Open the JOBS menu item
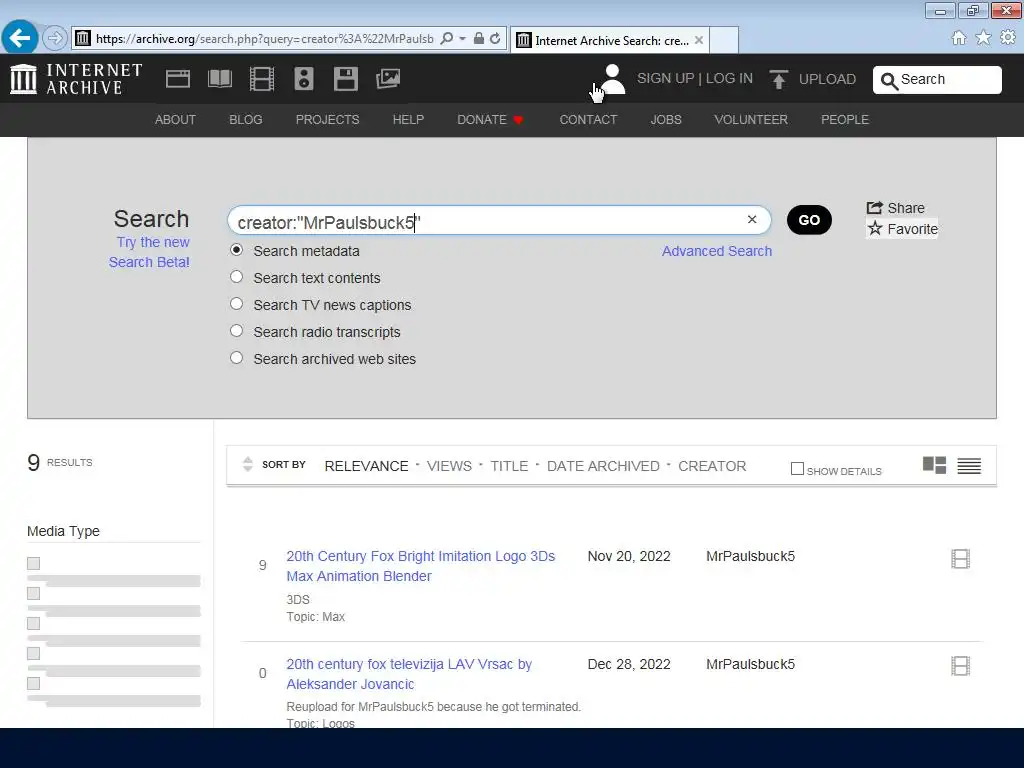The height and width of the screenshot is (768, 1024). [665, 120]
